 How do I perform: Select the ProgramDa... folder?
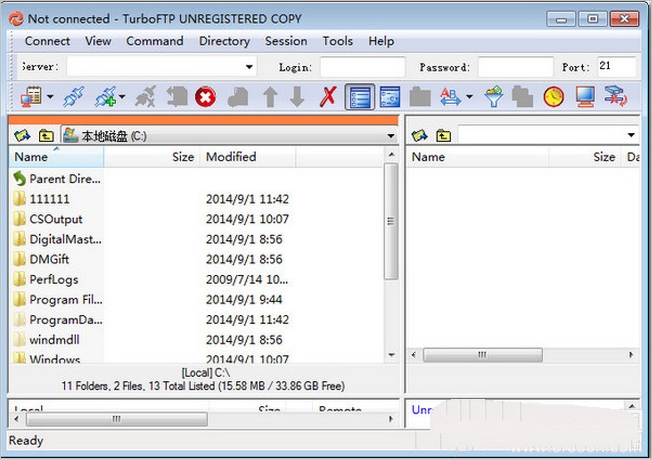point(58,320)
